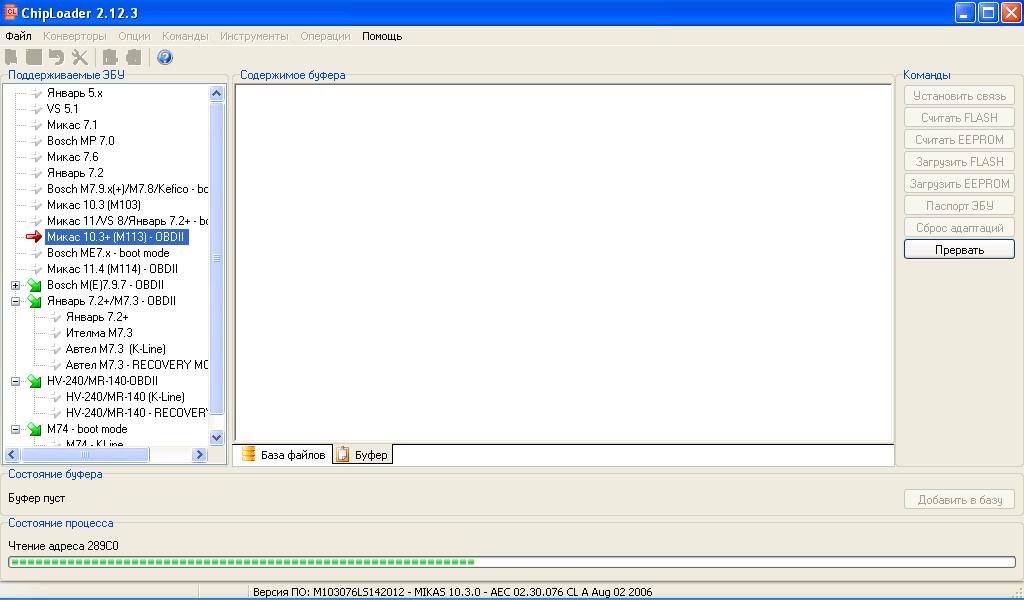Click the green arrow icon of Bosch M(E)7.9.7 - OBDII

(x=35, y=285)
